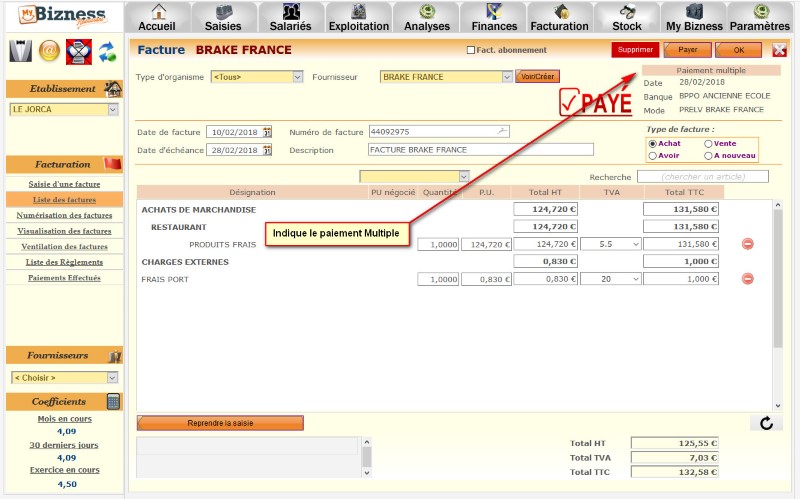Click the Etablissement house icon
The width and height of the screenshot is (800, 499).
tap(113, 89)
